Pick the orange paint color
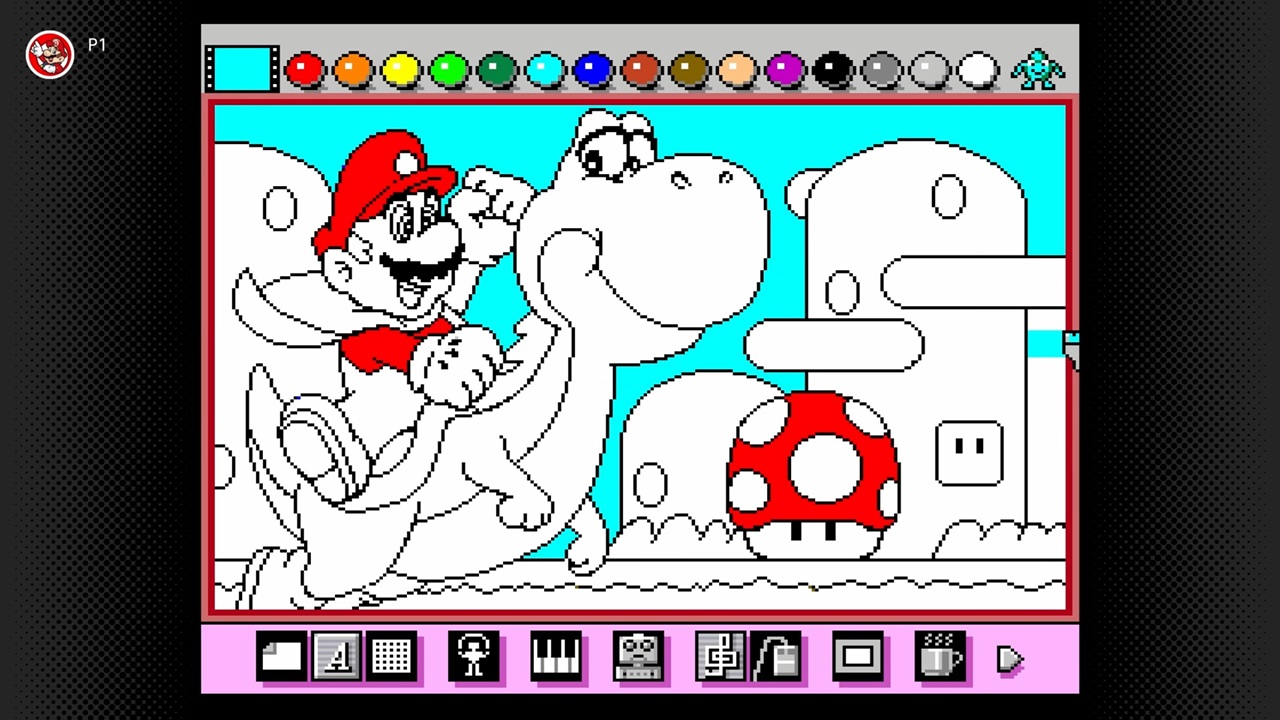 pos(353,70)
